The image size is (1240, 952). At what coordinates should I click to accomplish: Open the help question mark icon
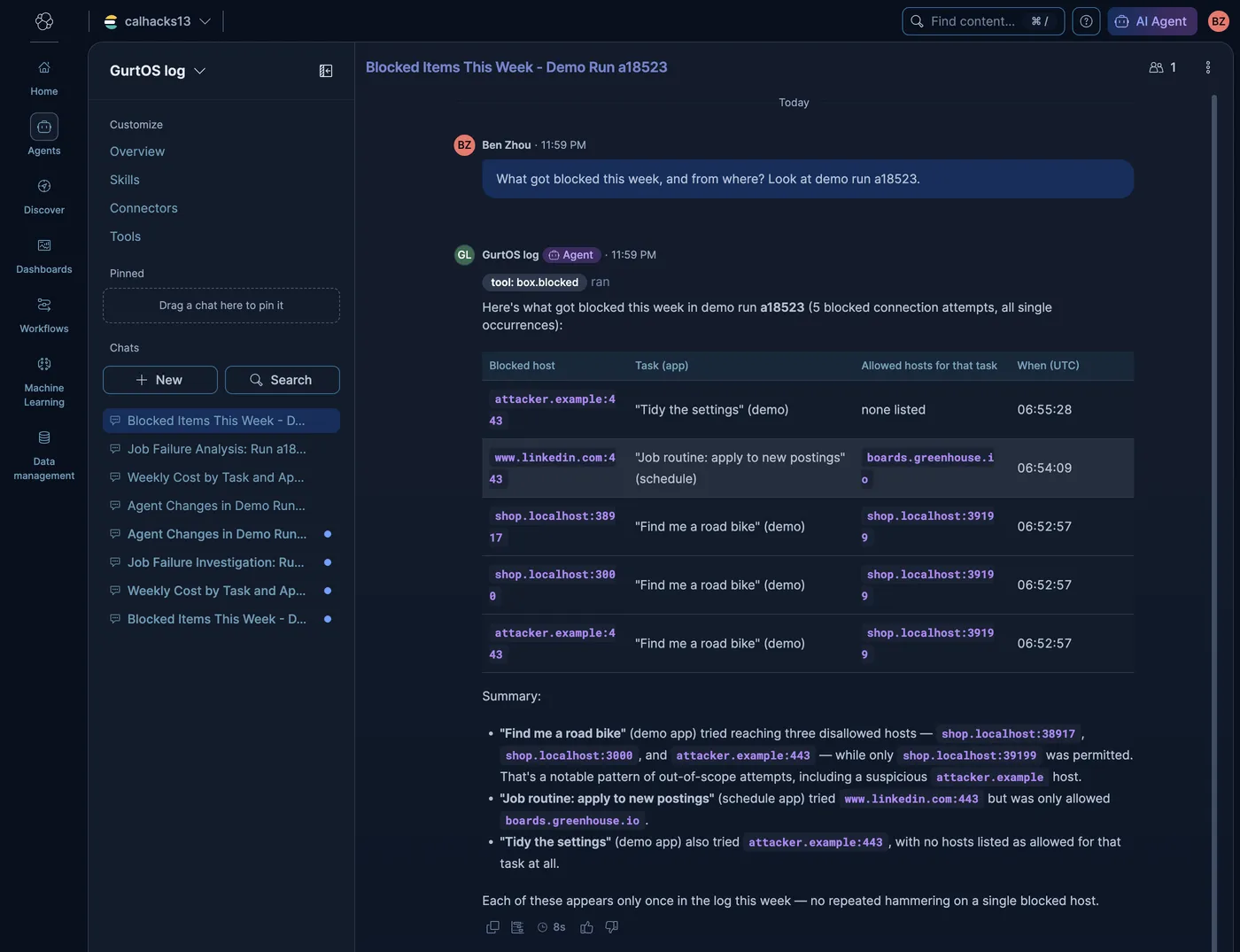[1086, 21]
